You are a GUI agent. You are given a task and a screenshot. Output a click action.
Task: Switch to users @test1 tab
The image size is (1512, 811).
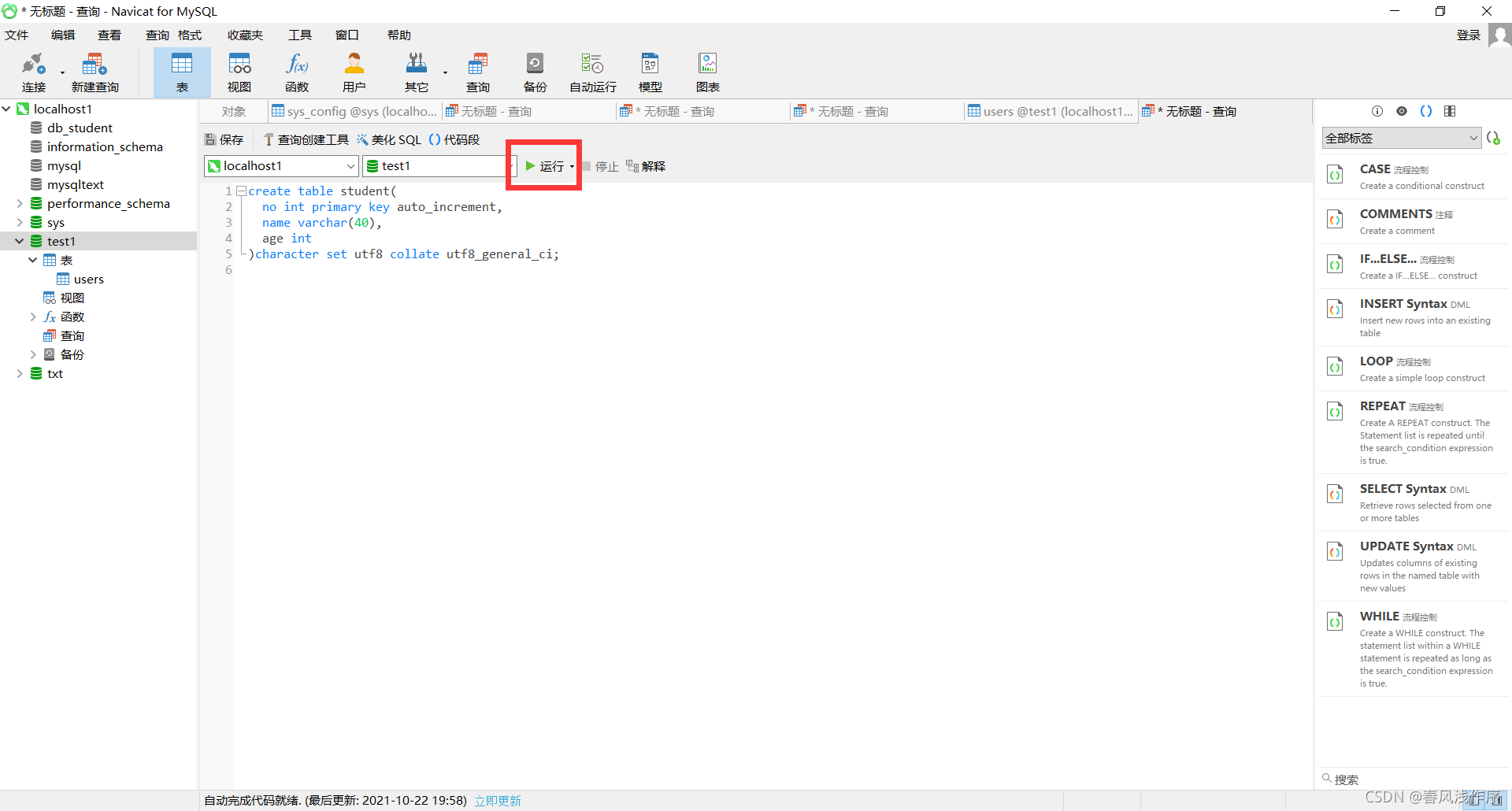pyautogui.click(x=1051, y=112)
